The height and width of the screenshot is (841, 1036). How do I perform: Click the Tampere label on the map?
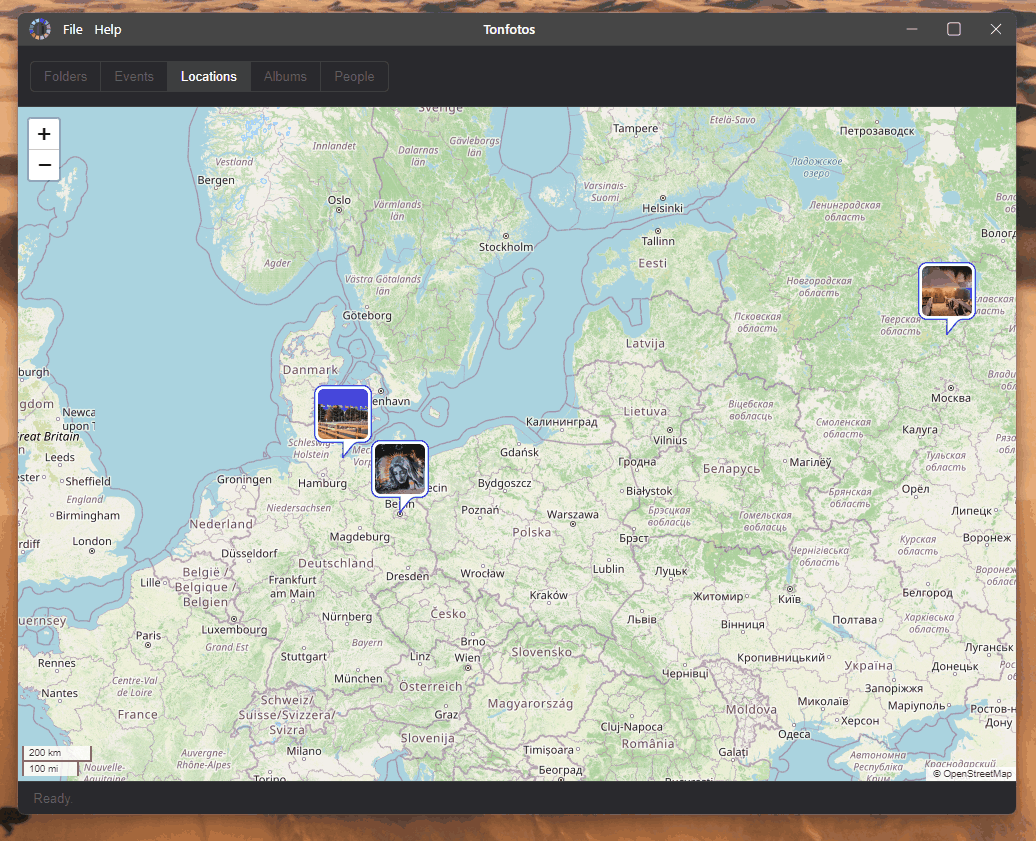[x=635, y=129]
